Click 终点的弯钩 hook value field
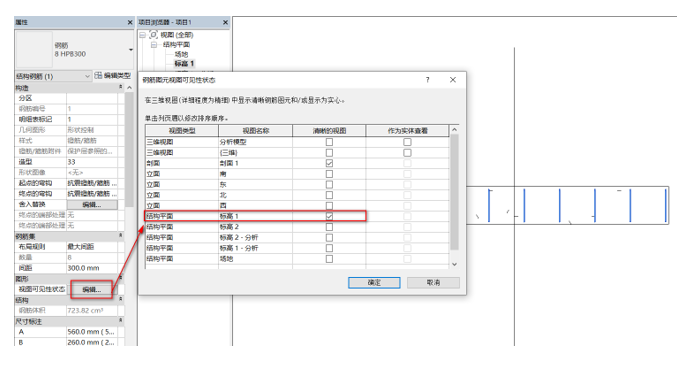Image resolution: width=677 pixels, height=371 pixels. (92, 193)
